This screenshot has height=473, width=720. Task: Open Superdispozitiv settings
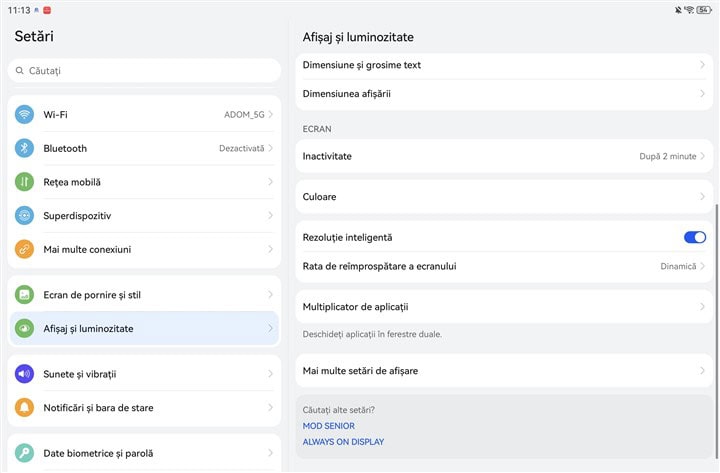click(144, 215)
